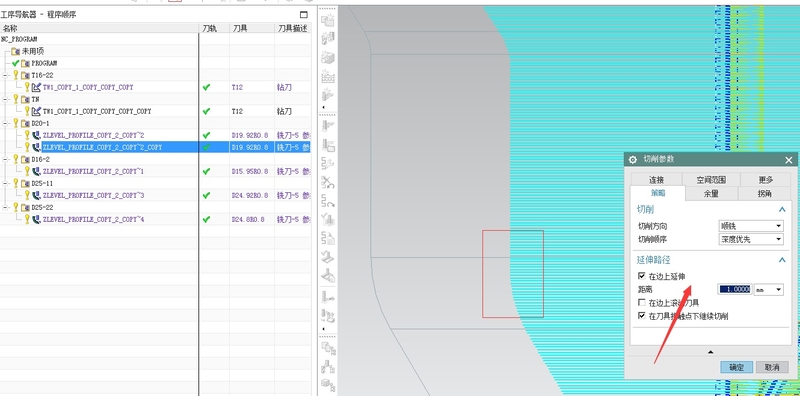Click the gear icon in the 切削参数 dialog
Viewport: 800px width, 396px height.
(633, 160)
